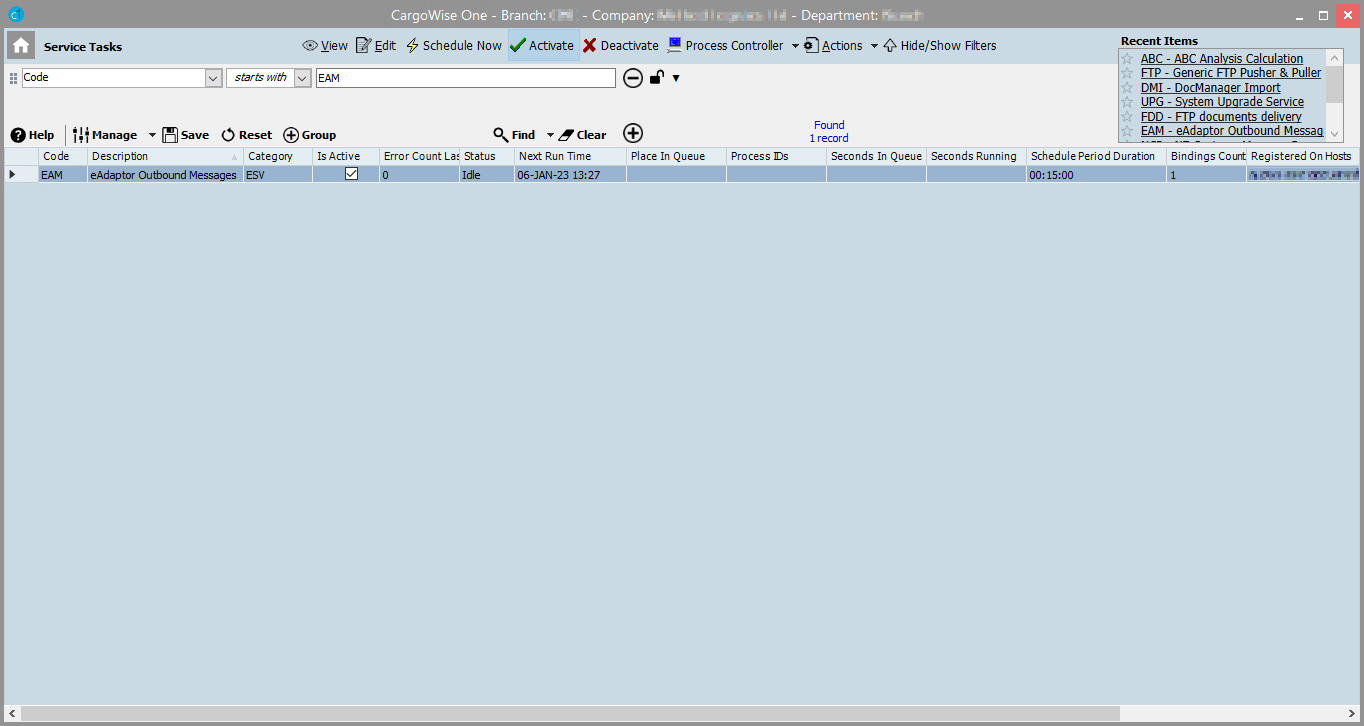Viewport: 1364px width, 726px height.
Task: Trigger Schedule Now with the lightning icon
Action: (411, 45)
